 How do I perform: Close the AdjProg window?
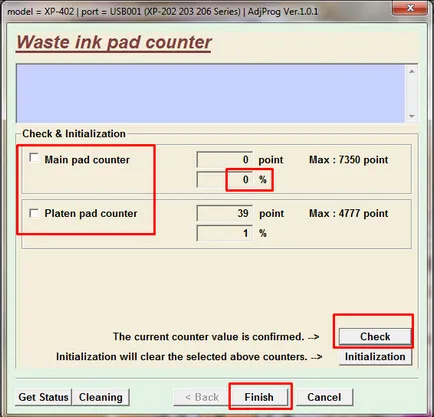click(410, 8)
